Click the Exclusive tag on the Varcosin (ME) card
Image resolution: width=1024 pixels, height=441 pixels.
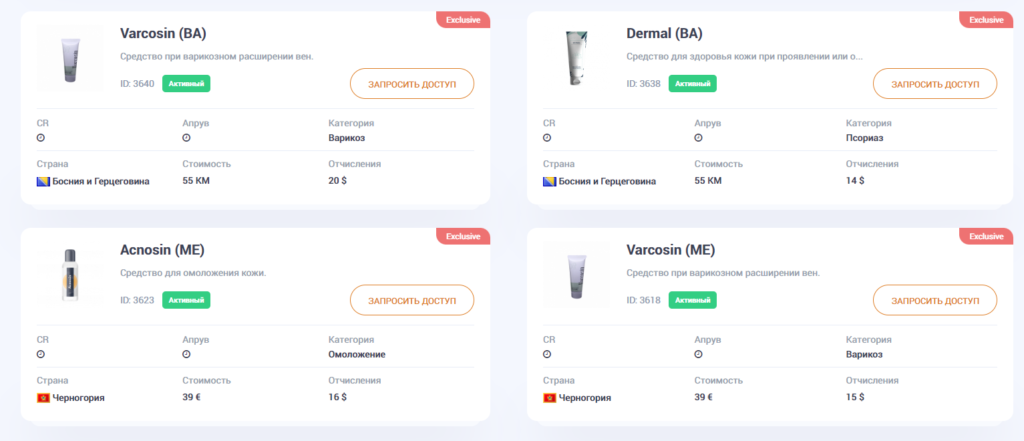pos(985,236)
